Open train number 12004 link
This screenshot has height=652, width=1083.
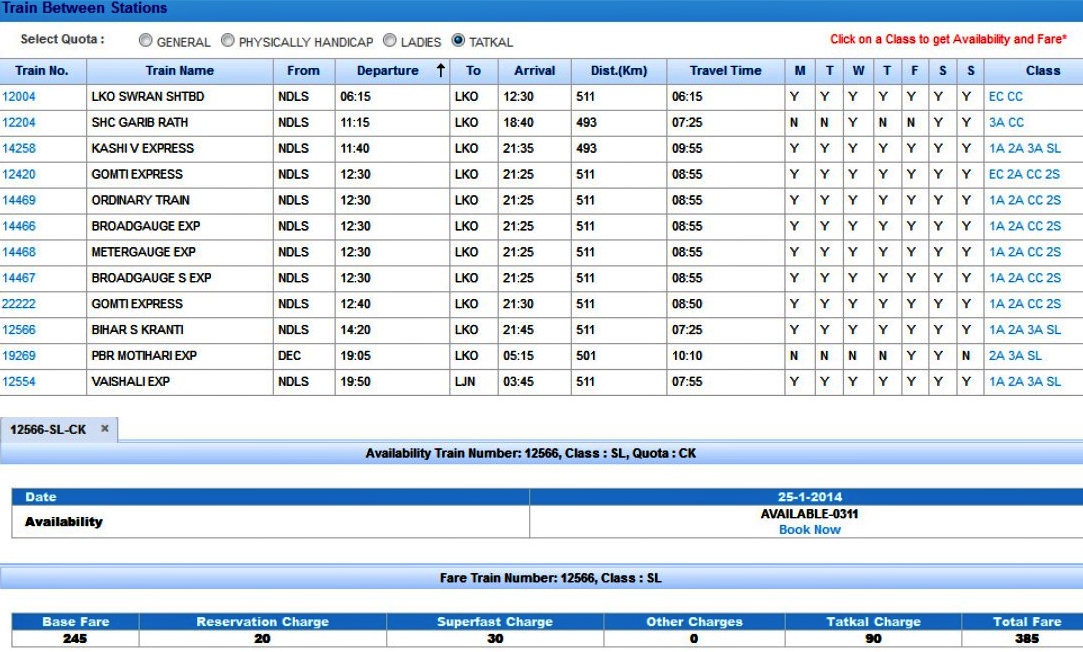19,97
